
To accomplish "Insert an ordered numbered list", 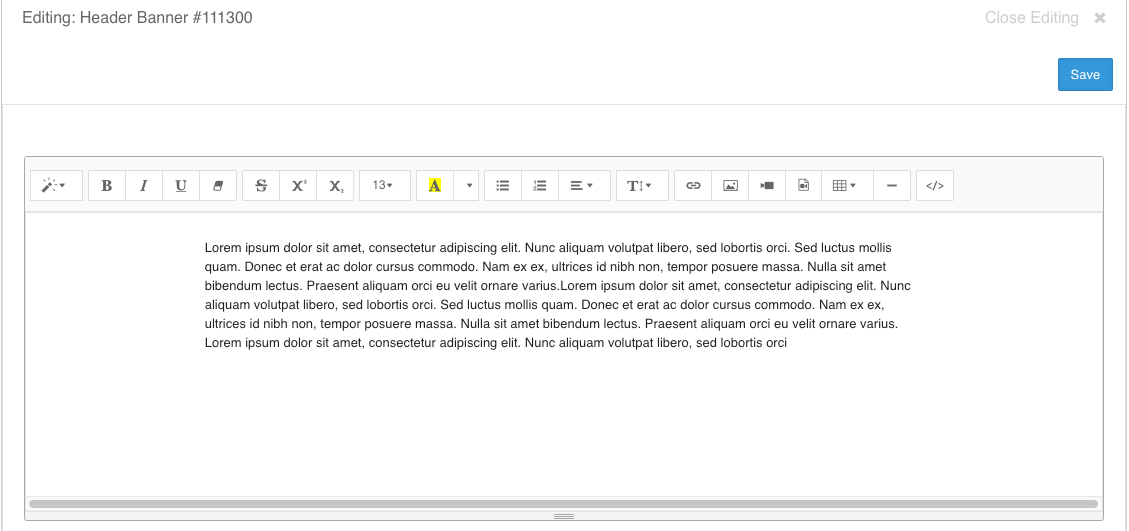I will [540, 186].
